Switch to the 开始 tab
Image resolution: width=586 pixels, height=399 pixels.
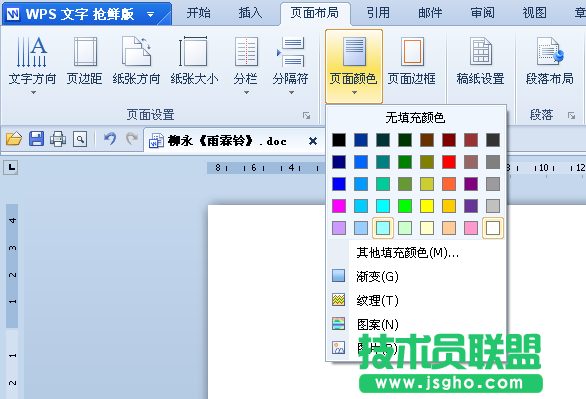tap(198, 13)
